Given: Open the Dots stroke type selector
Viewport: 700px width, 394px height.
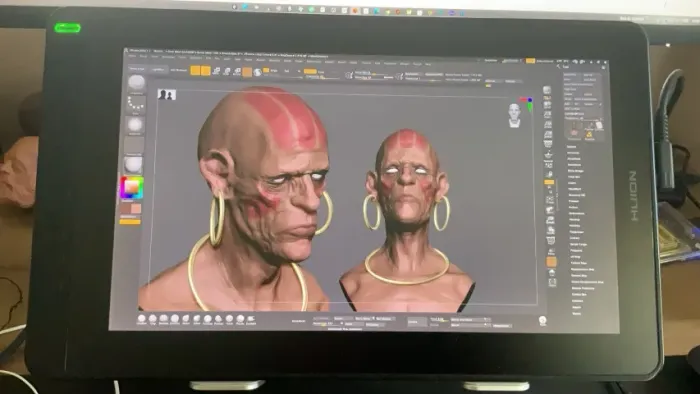Looking at the screenshot, I should pyautogui.click(x=136, y=104).
